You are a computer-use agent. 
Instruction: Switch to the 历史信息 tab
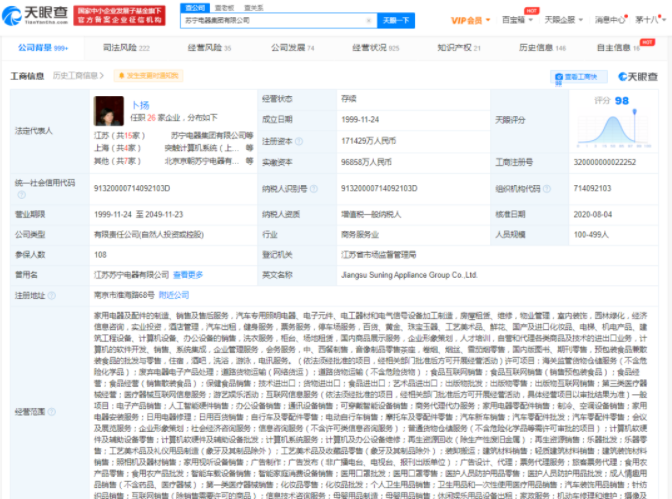click(542, 48)
